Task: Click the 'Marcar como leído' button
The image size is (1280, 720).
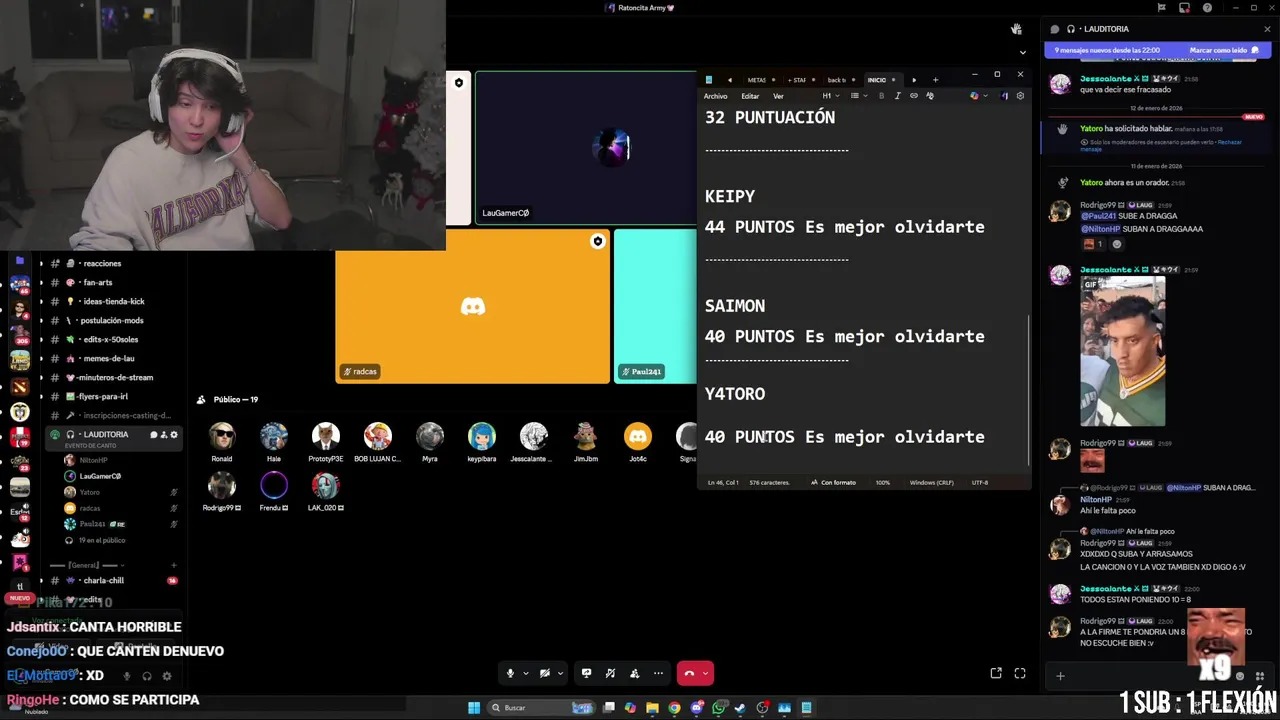Action: (1222, 50)
